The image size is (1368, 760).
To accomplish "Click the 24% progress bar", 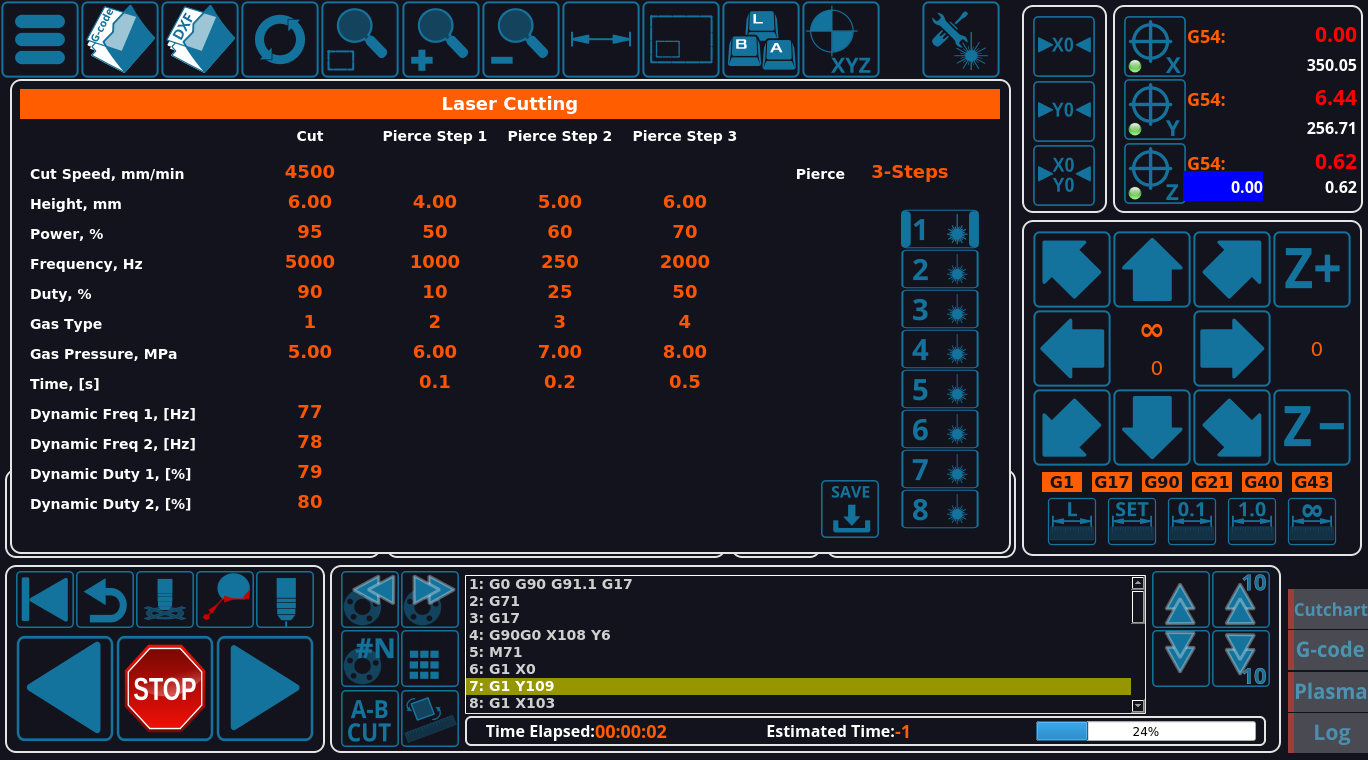I will click(1145, 731).
